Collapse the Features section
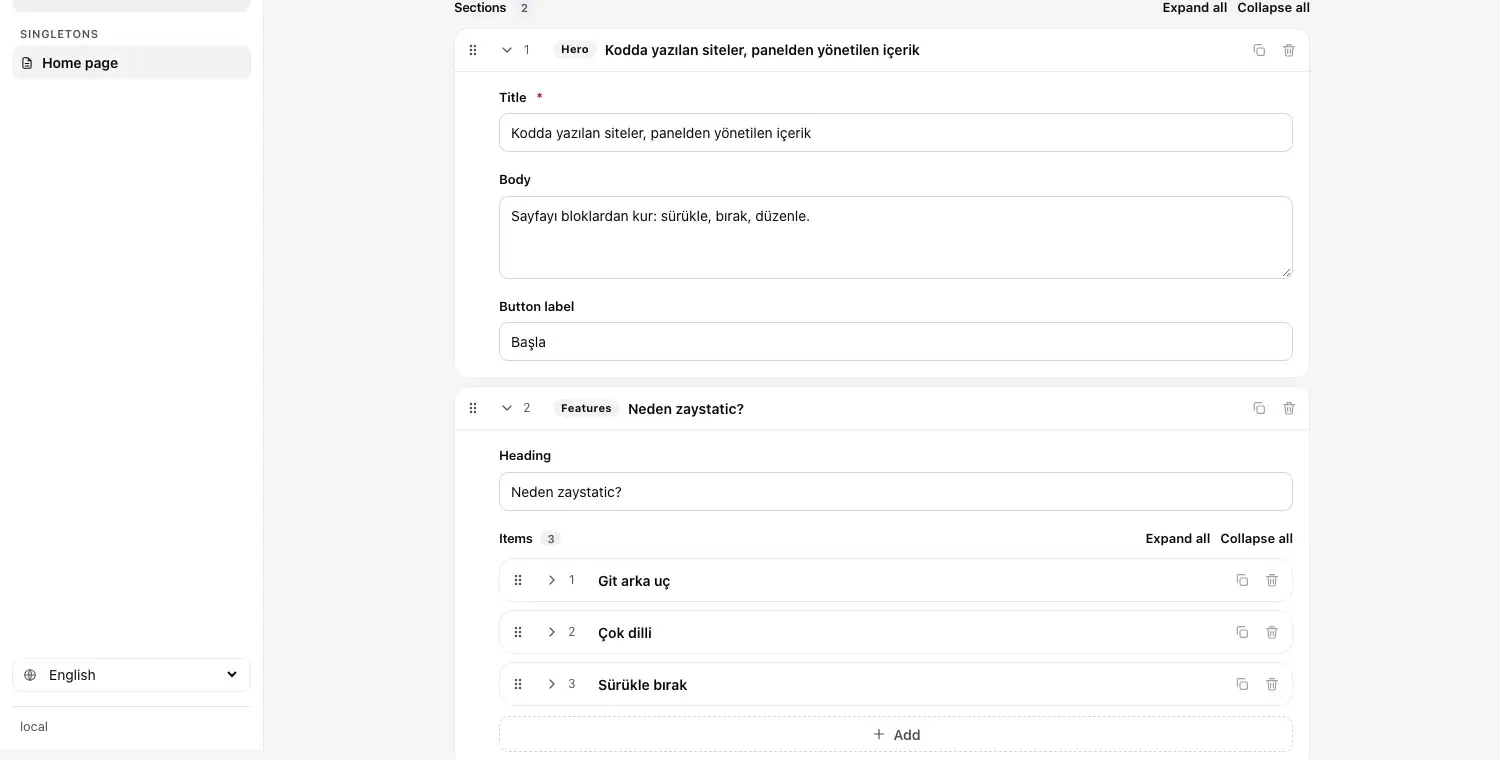 pyautogui.click(x=507, y=408)
